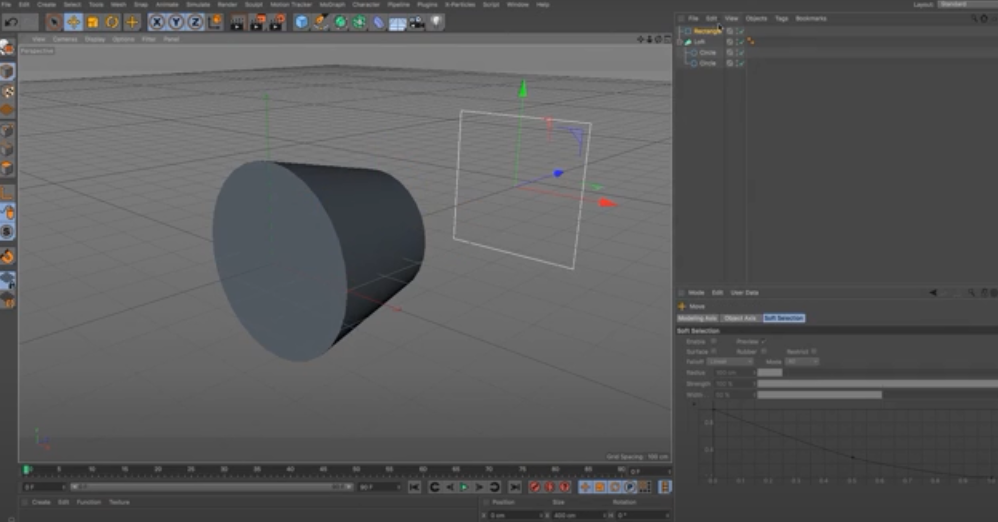Open the deformer icon
998x522 pixels.
pyautogui.click(x=379, y=22)
